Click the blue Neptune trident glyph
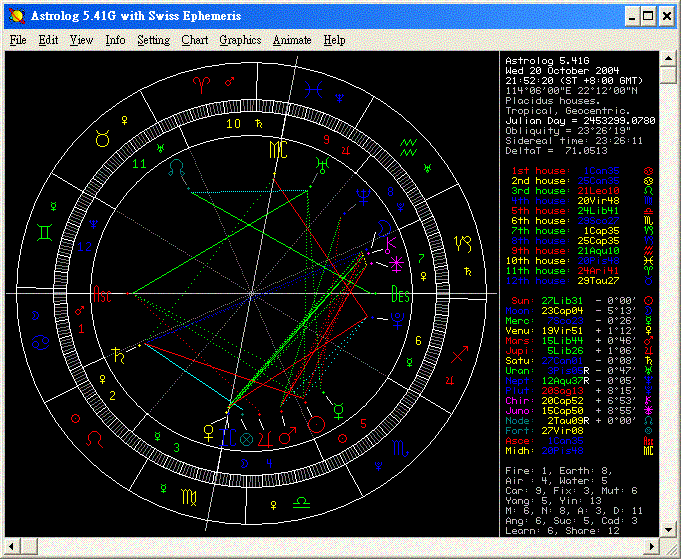This screenshot has width=681, height=559. [x=363, y=196]
